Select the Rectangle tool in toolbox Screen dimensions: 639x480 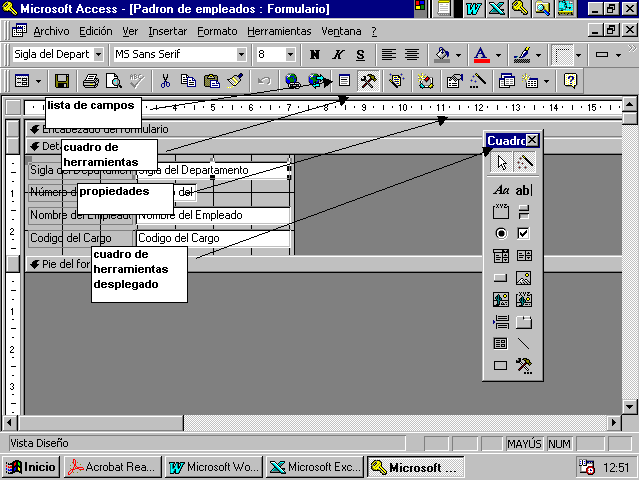(501, 366)
